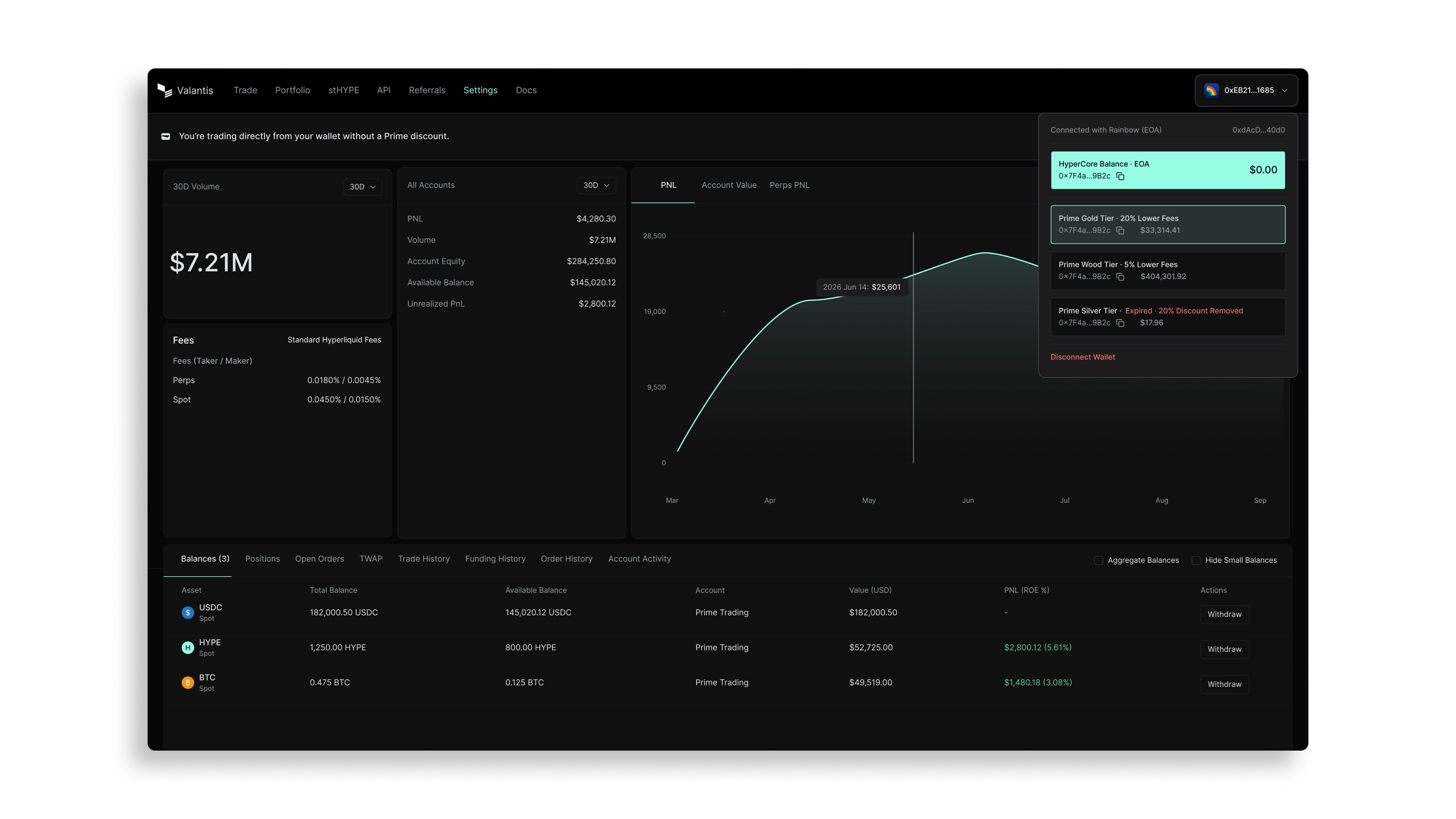Select the Funding History tab
Image resolution: width=1456 pixels, height=819 pixels.
[x=495, y=559]
